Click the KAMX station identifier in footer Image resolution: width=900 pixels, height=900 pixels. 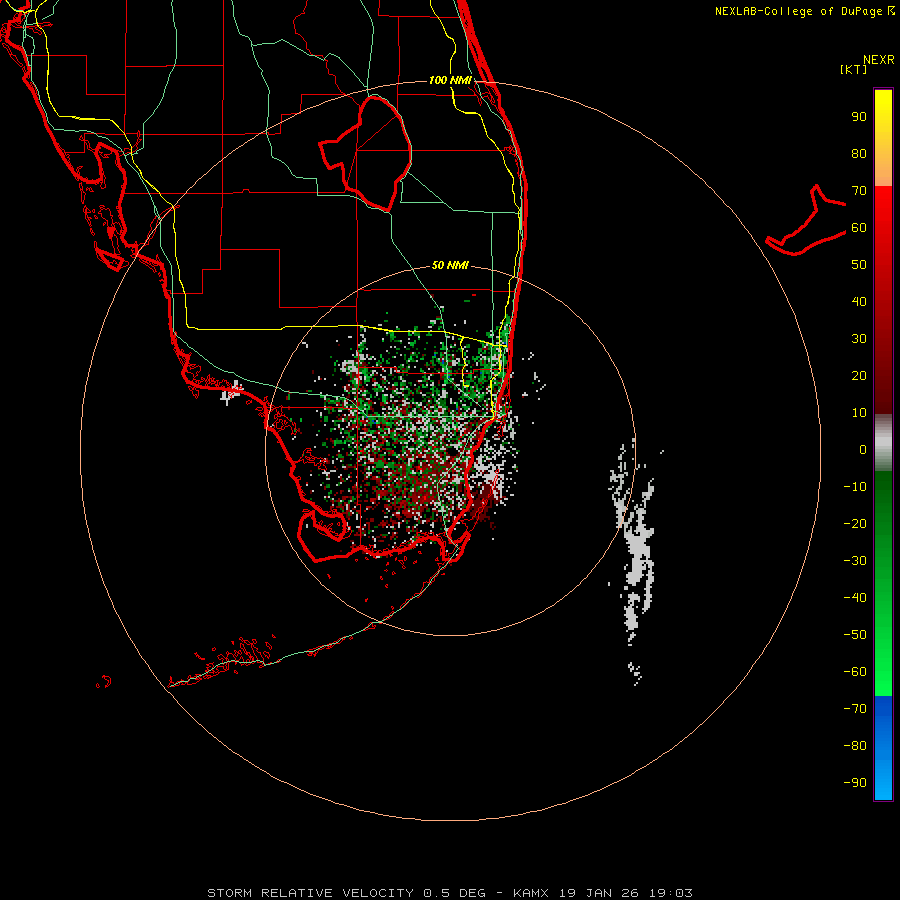(530, 893)
